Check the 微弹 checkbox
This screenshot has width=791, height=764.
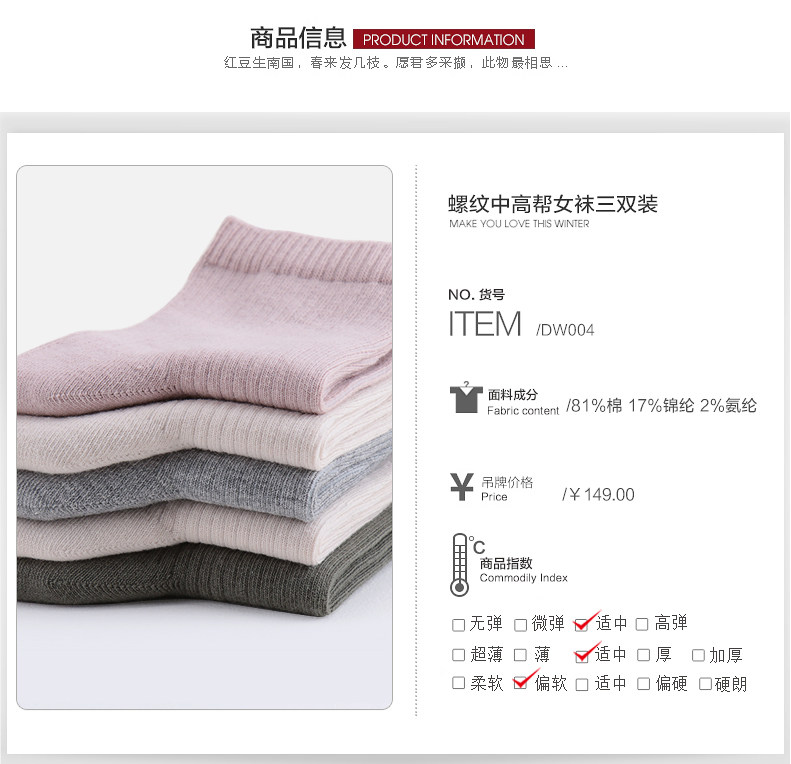(520, 625)
